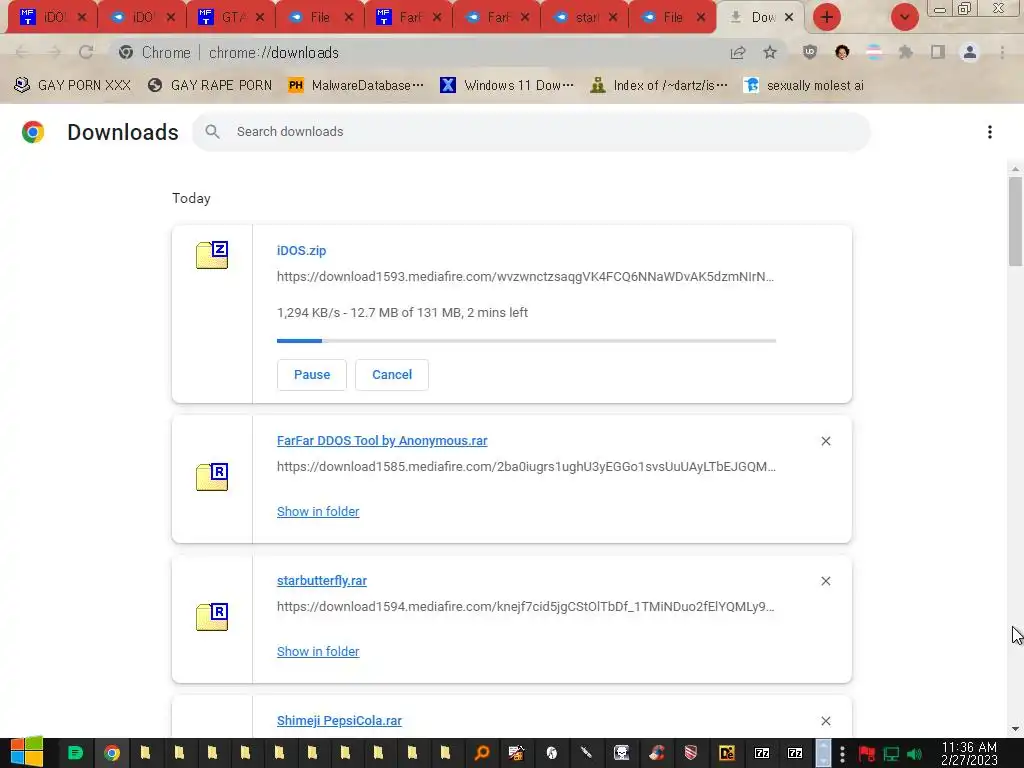Remove Shimeji PepsiCola.rar from list
The width and height of the screenshot is (1024, 768).
825,721
